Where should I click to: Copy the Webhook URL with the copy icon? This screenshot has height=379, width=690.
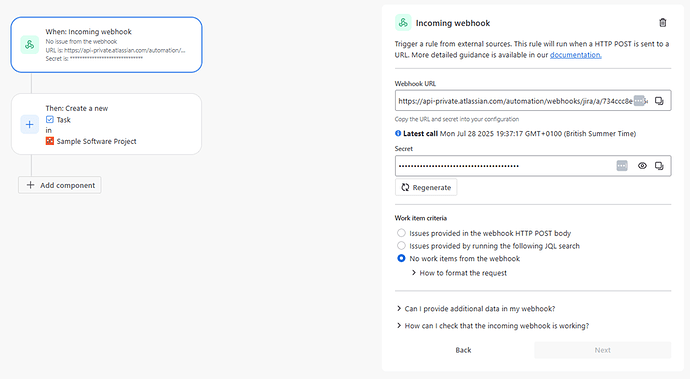pos(659,101)
